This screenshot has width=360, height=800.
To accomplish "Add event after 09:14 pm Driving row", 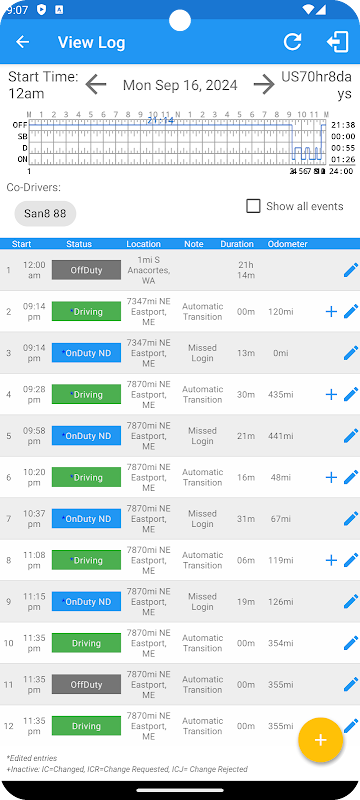I will (331, 311).
